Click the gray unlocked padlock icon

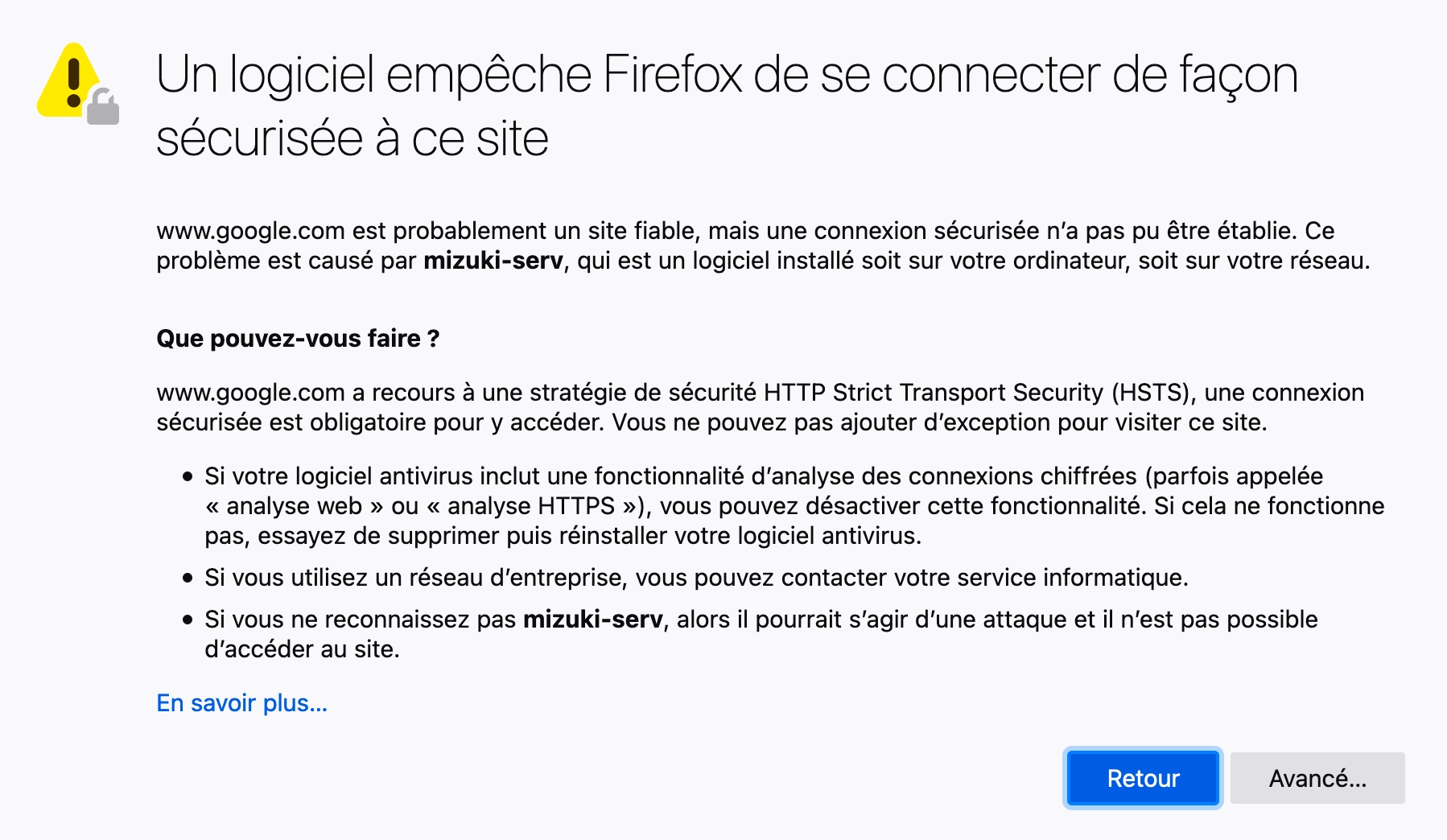103,107
